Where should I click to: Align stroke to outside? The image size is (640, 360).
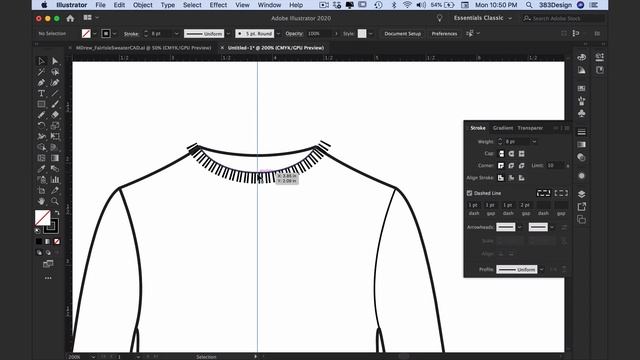(522, 178)
